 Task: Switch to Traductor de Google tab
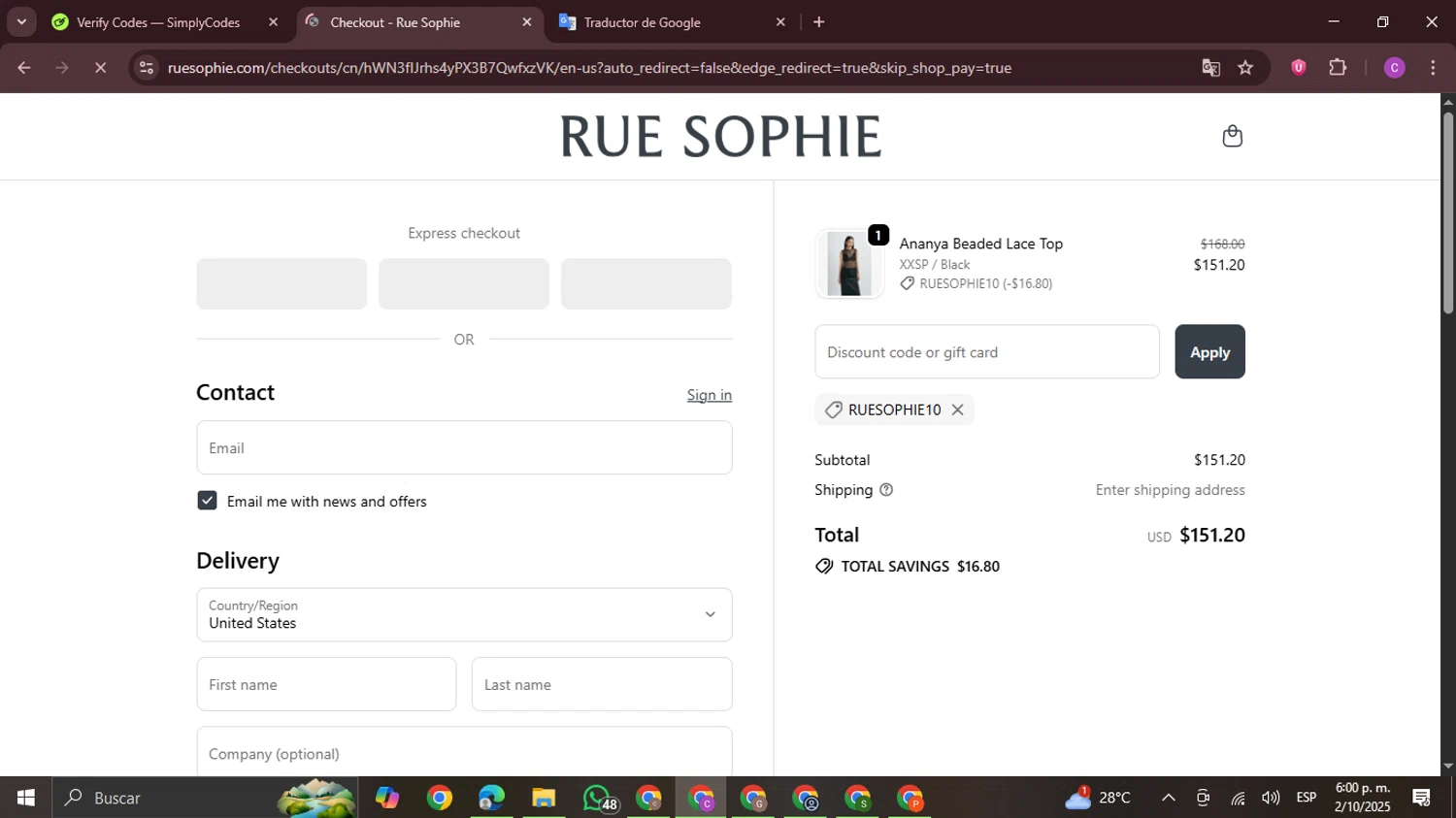[642, 22]
